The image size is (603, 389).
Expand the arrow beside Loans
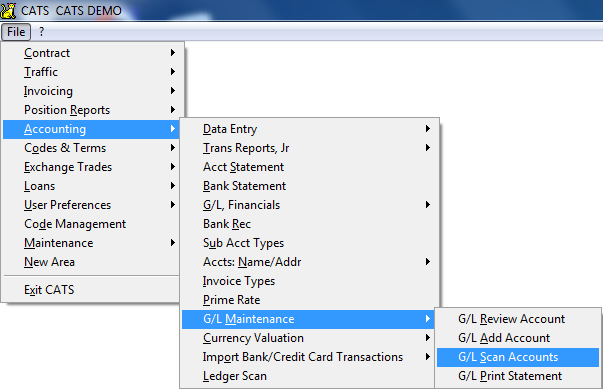[x=173, y=186]
